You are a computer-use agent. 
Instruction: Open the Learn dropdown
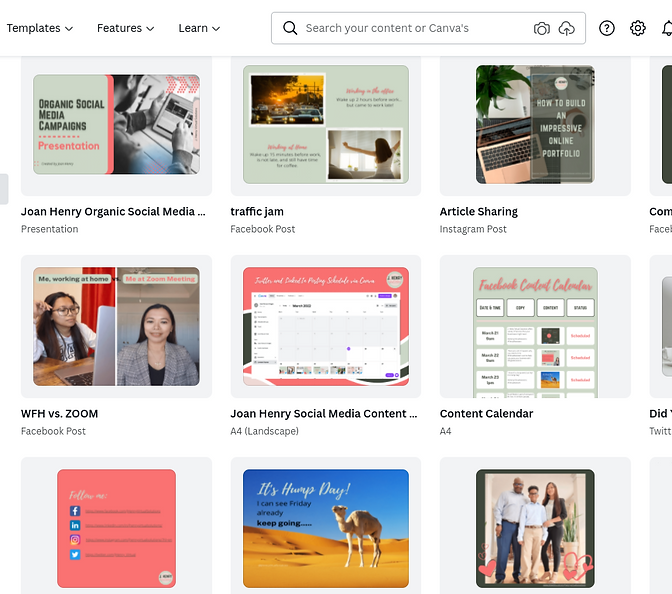(x=199, y=28)
